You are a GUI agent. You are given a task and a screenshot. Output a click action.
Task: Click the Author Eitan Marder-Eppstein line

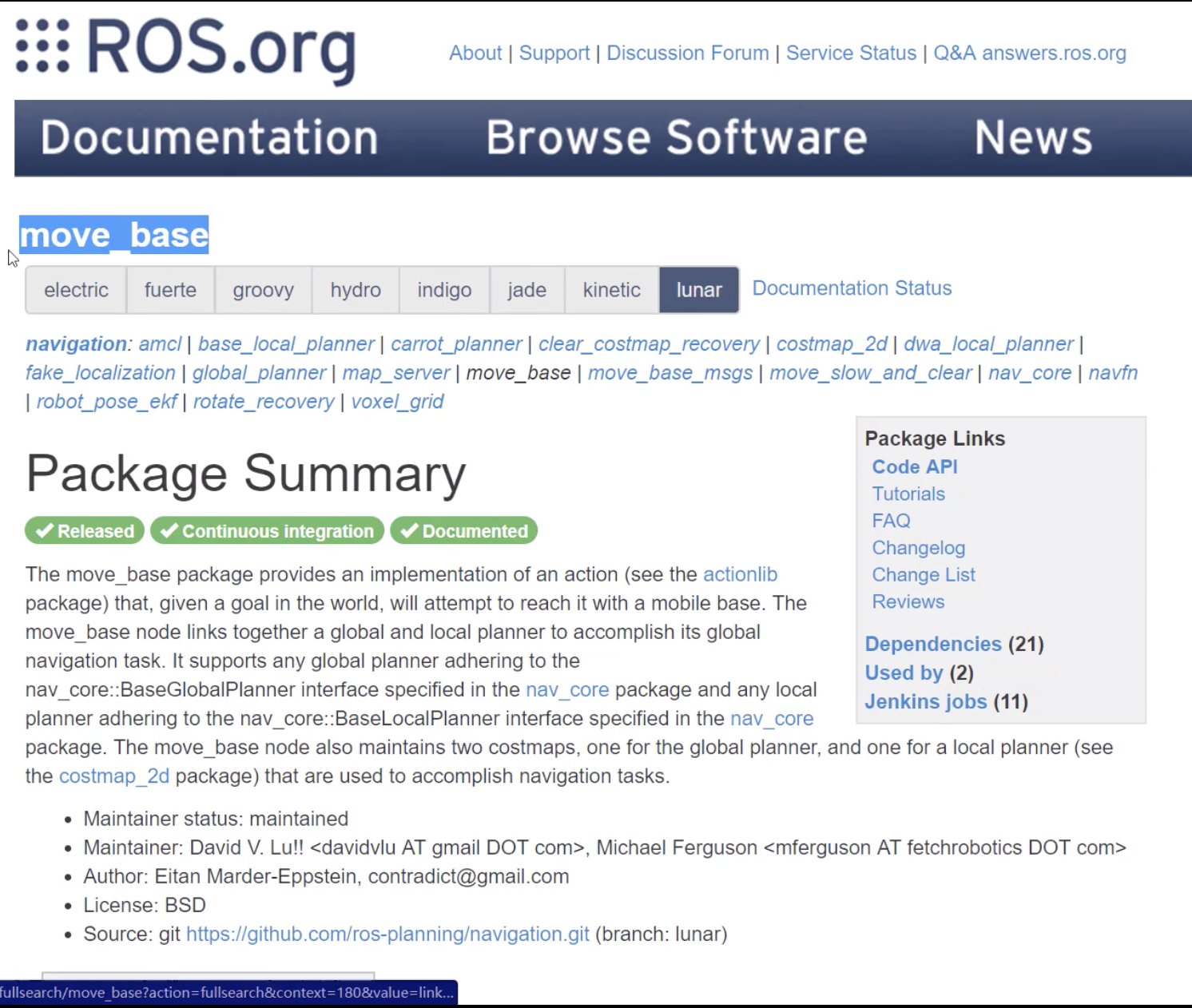click(326, 876)
